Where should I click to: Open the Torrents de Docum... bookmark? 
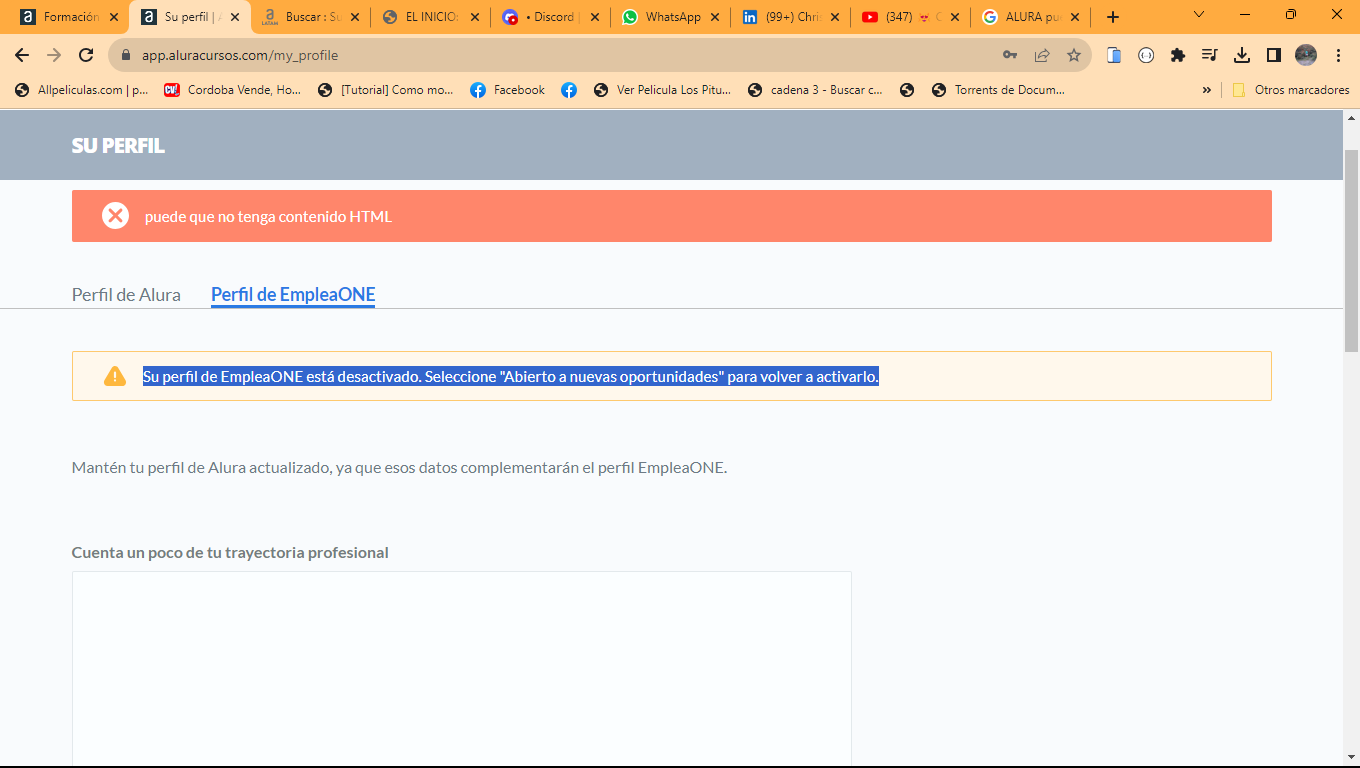[x=998, y=90]
